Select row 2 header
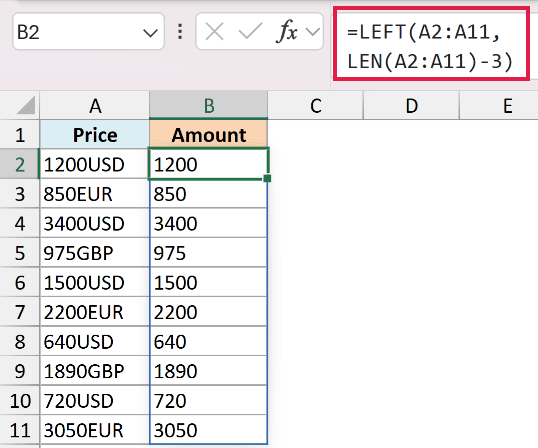This screenshot has height=448, width=538. point(20,164)
